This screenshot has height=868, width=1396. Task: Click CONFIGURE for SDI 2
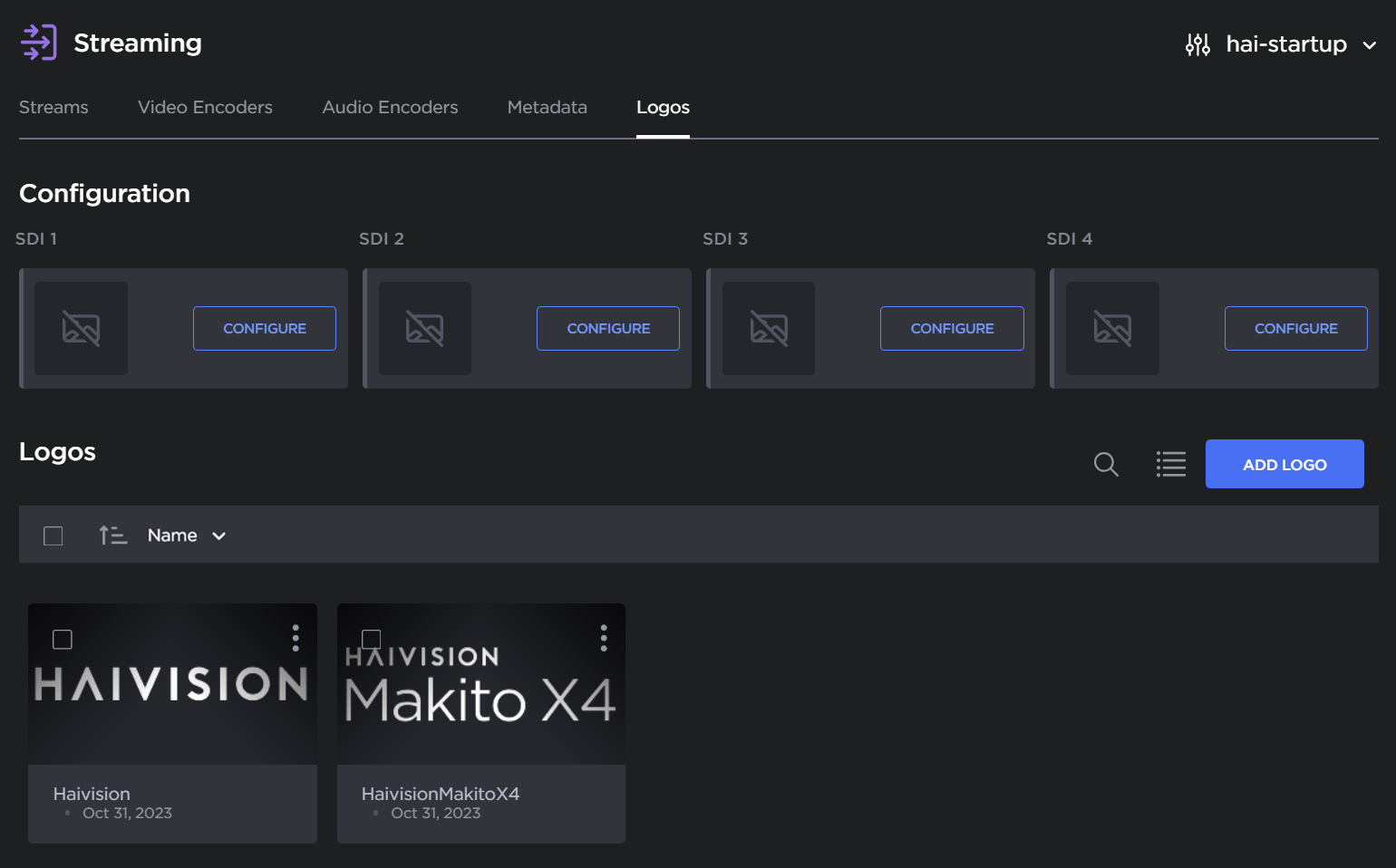pos(607,328)
